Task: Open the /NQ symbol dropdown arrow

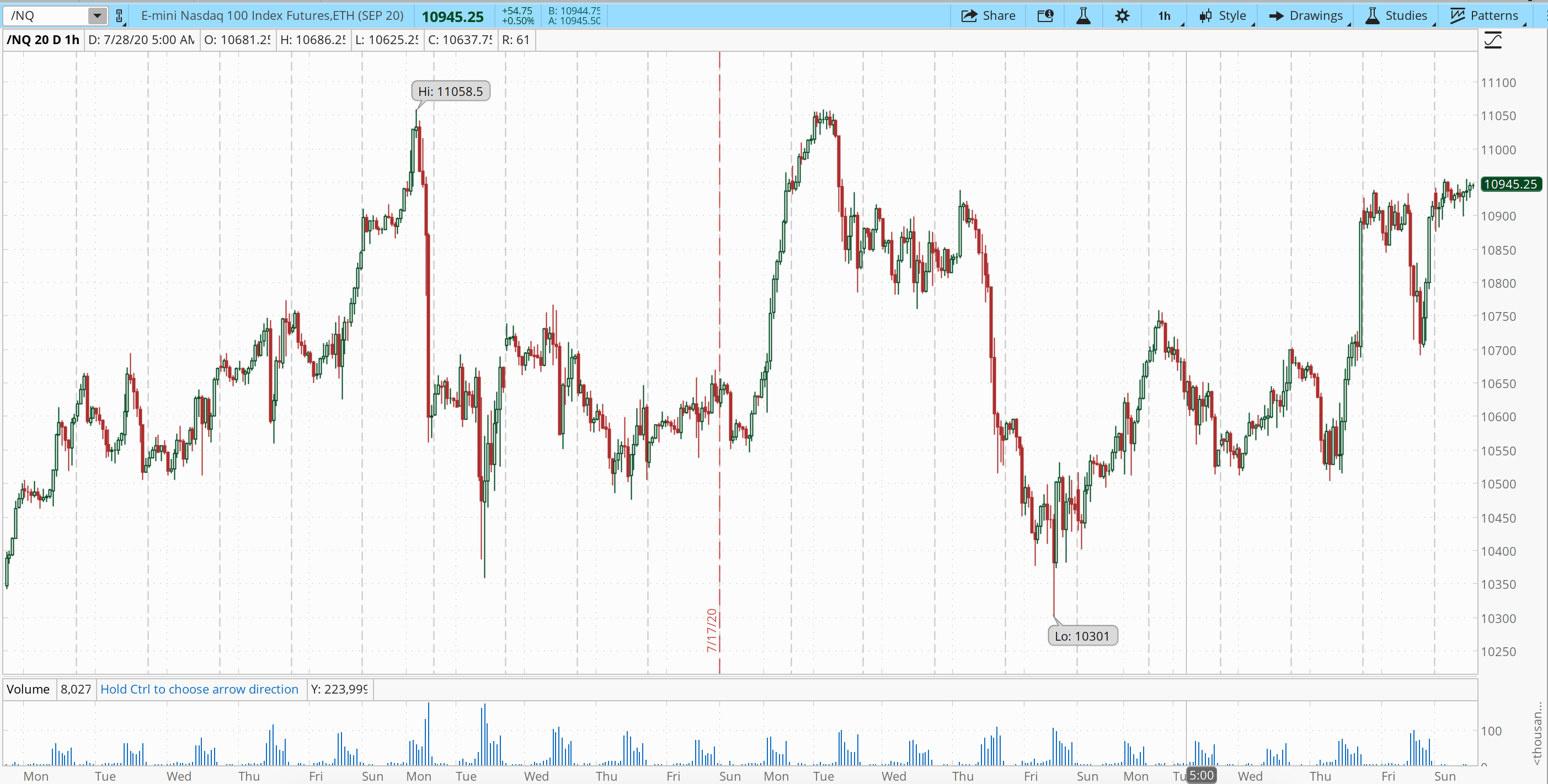Action: click(97, 15)
